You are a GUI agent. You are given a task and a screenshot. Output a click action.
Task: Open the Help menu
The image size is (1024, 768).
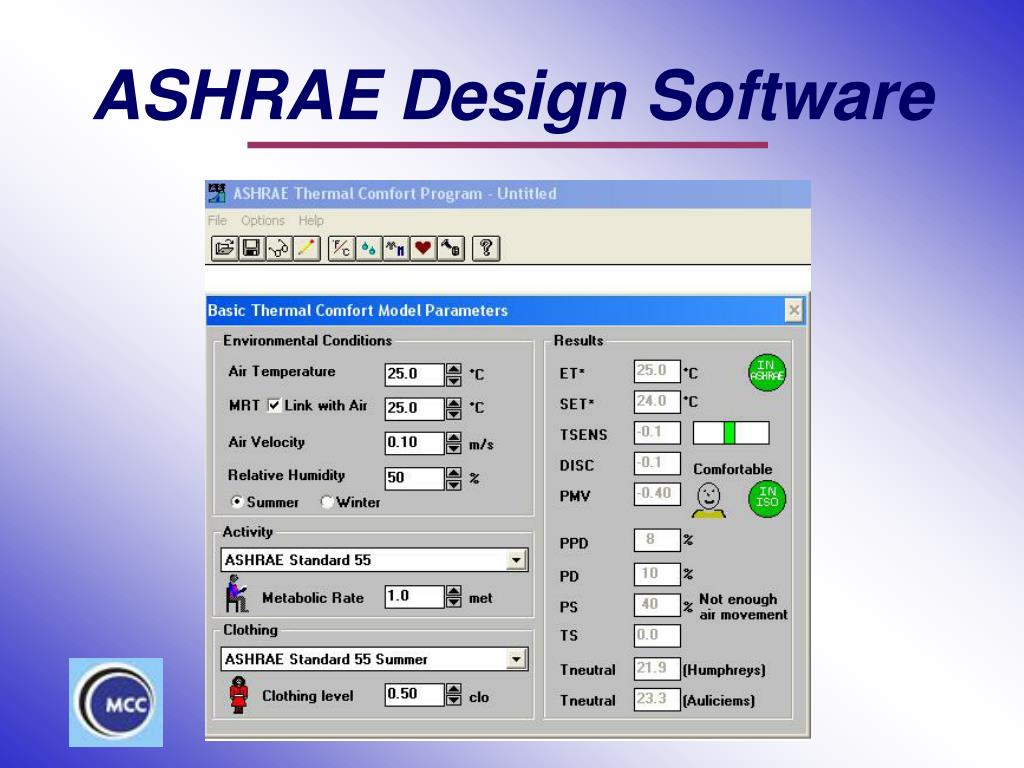[x=311, y=220]
